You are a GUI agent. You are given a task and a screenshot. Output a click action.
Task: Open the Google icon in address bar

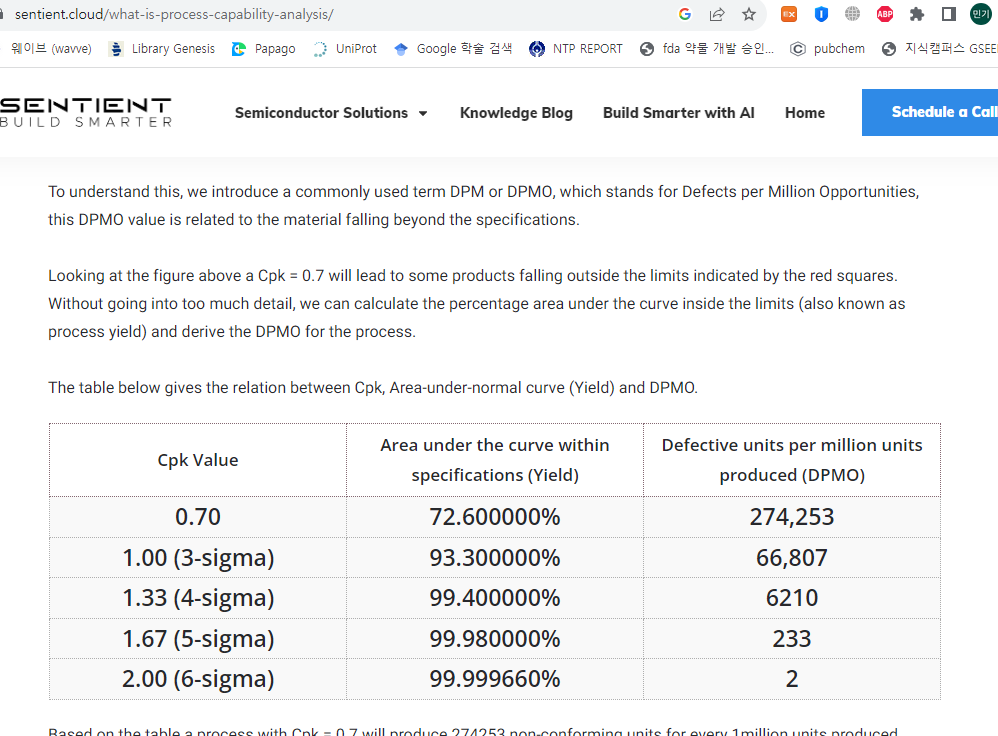pos(685,14)
